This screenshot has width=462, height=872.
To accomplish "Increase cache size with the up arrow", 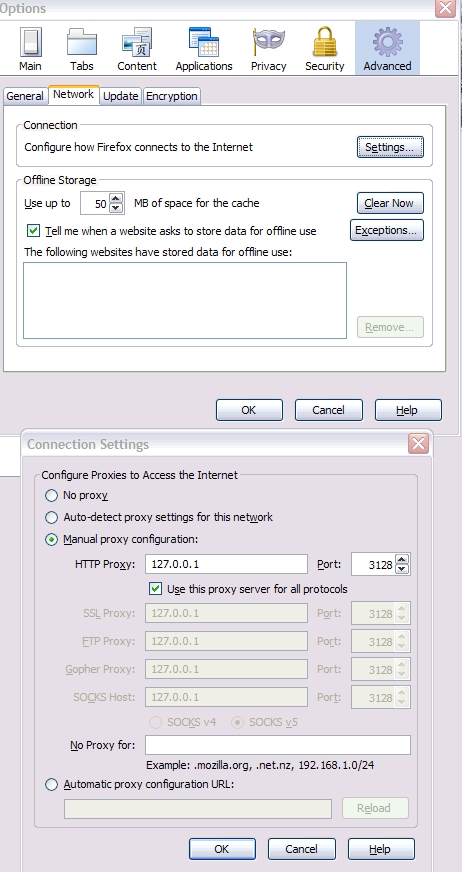I will point(116,198).
